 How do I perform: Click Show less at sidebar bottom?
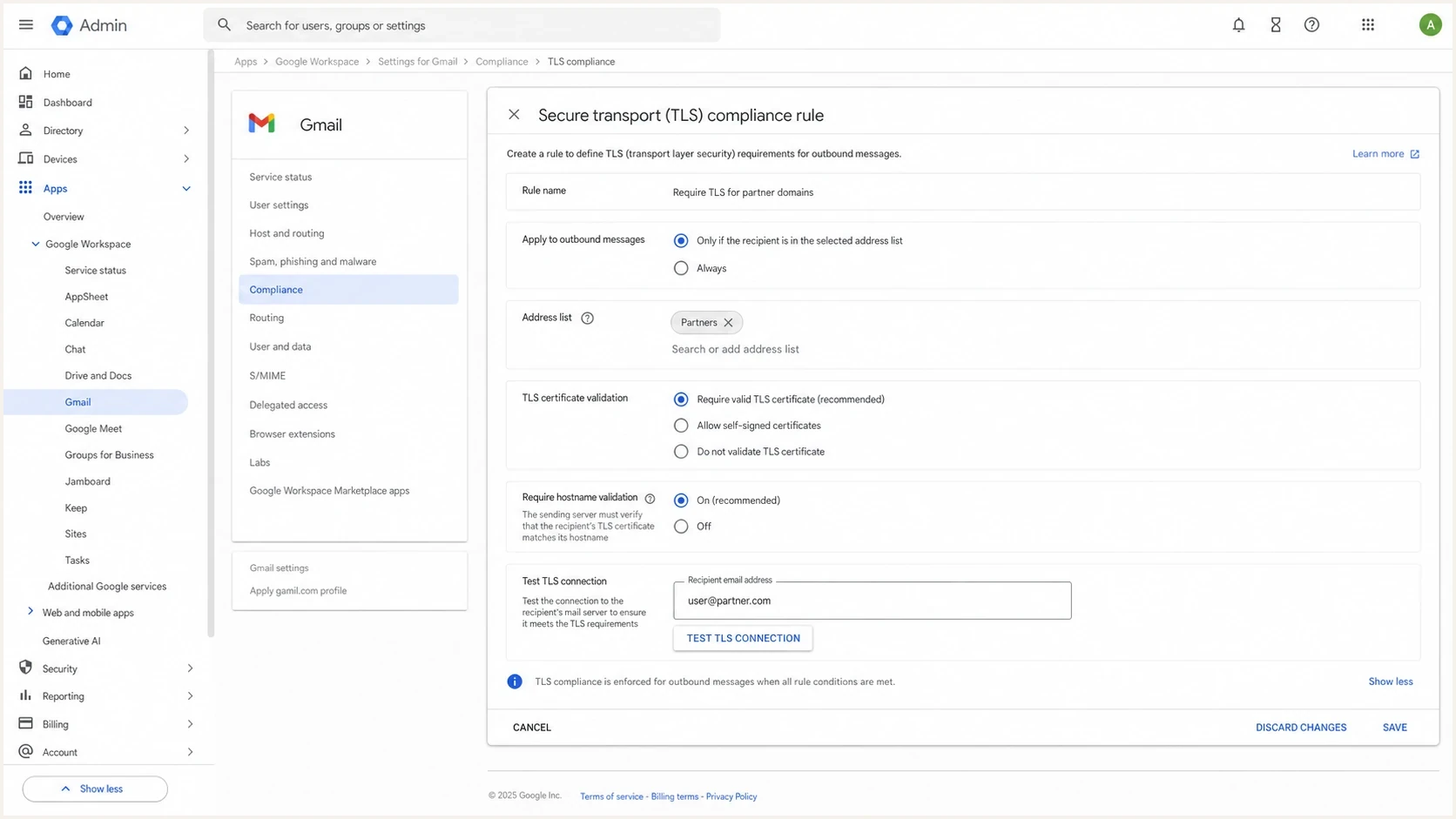(95, 789)
